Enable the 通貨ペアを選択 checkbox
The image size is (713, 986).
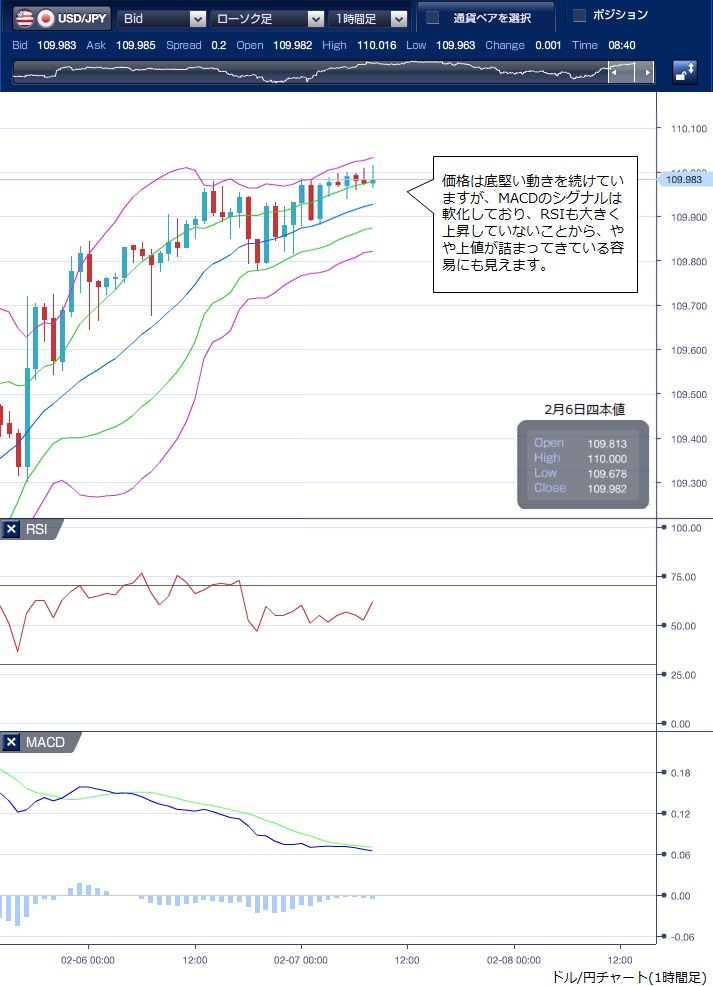click(x=433, y=17)
